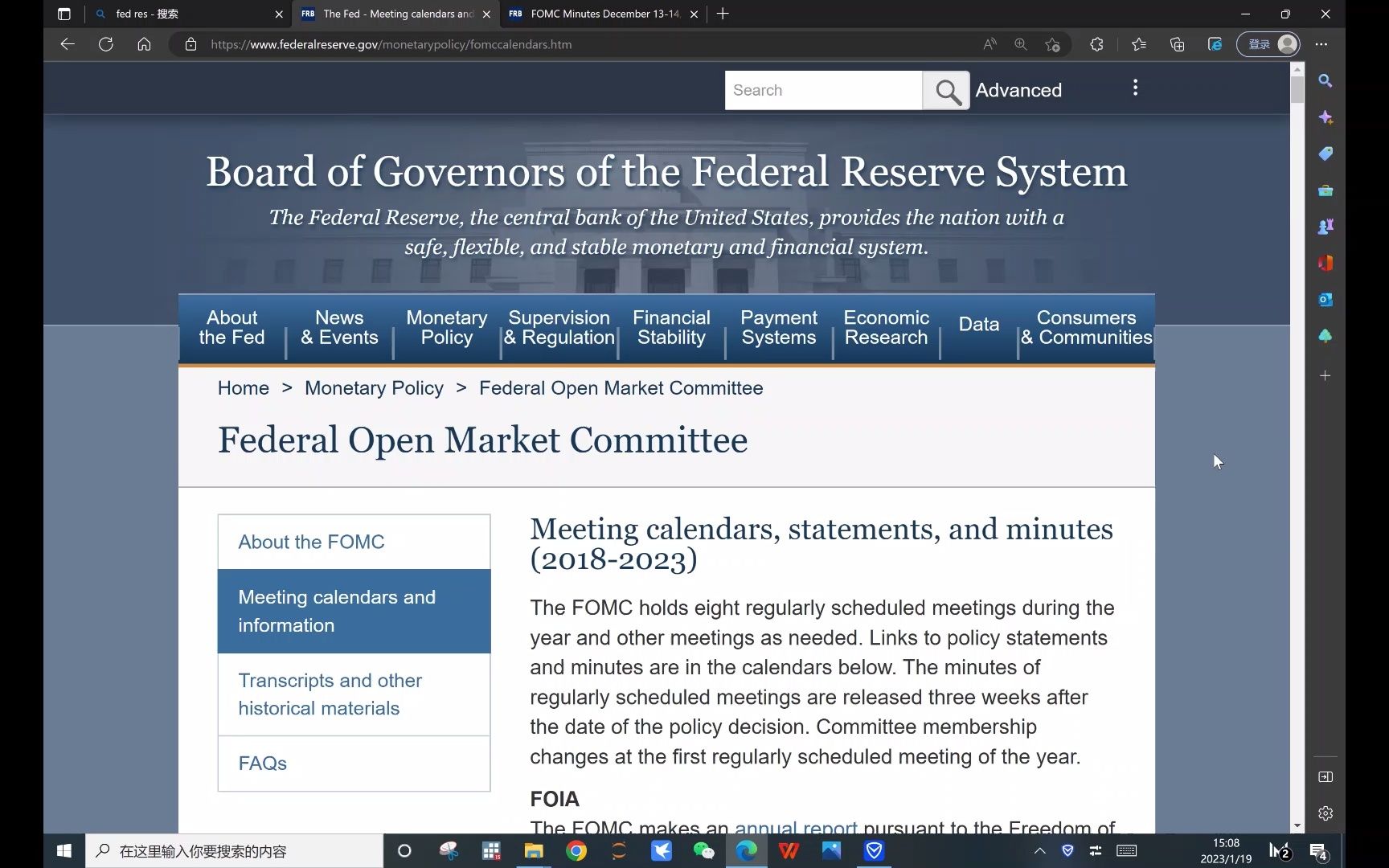Open About the FOMC sidebar link
Screen dimensions: 1389x868
354,542
